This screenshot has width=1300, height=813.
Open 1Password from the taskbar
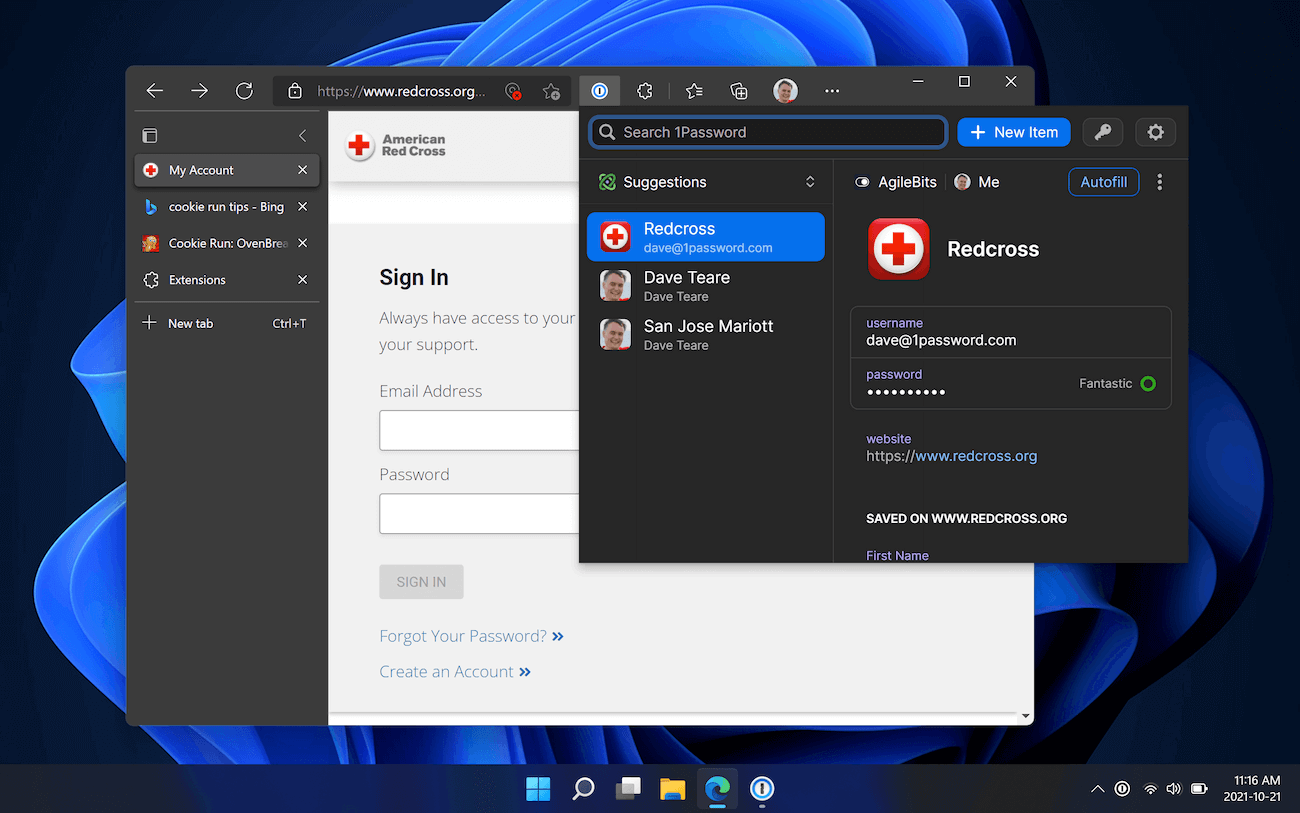[761, 789]
